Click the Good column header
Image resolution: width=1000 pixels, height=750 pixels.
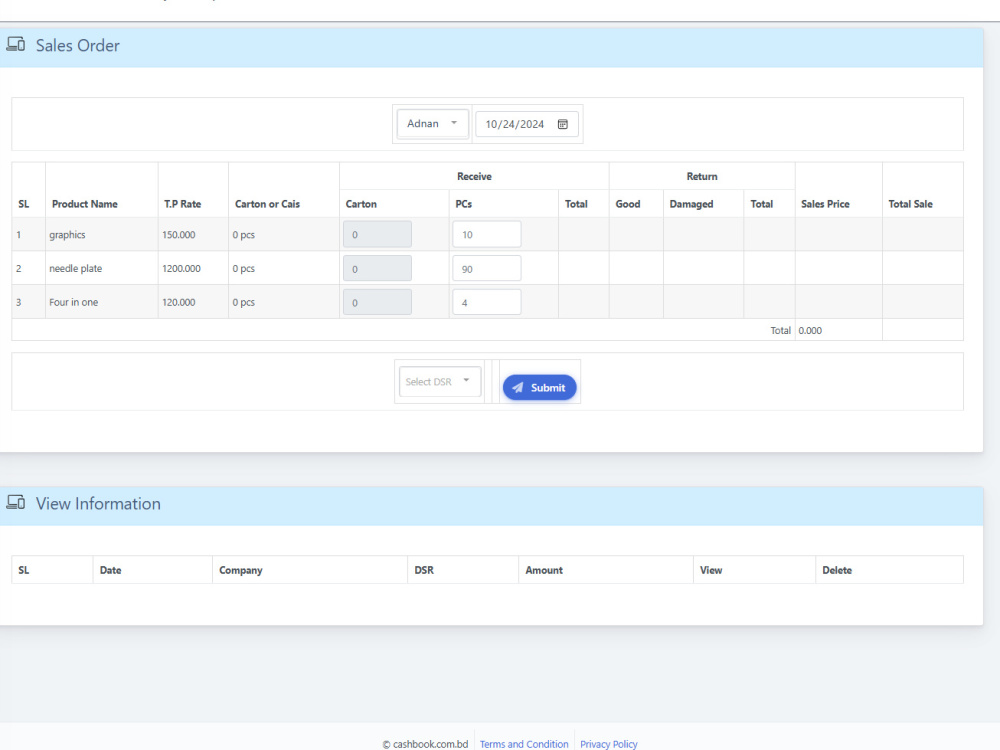click(x=628, y=204)
